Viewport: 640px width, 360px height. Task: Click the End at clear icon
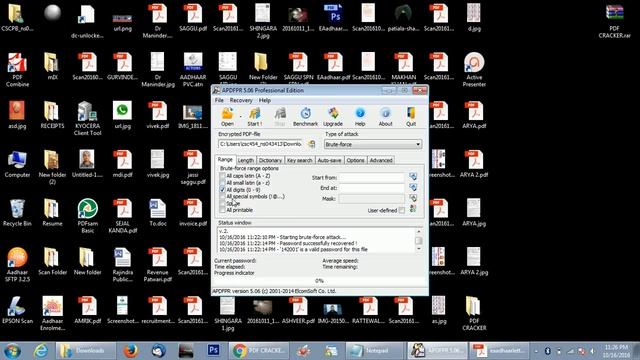click(x=413, y=187)
